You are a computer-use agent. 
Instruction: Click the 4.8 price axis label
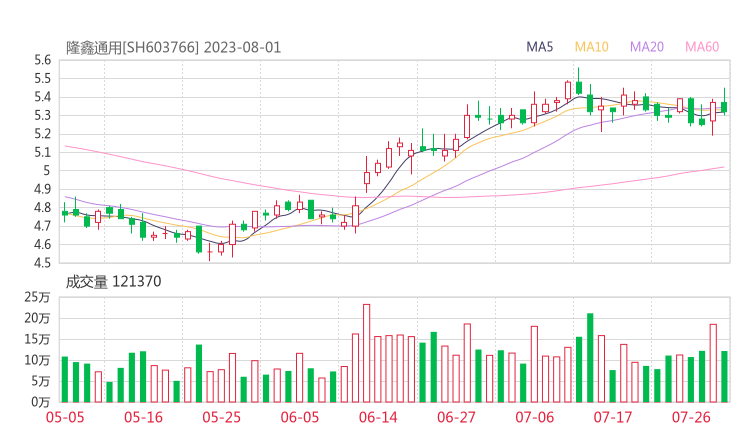tap(42, 208)
